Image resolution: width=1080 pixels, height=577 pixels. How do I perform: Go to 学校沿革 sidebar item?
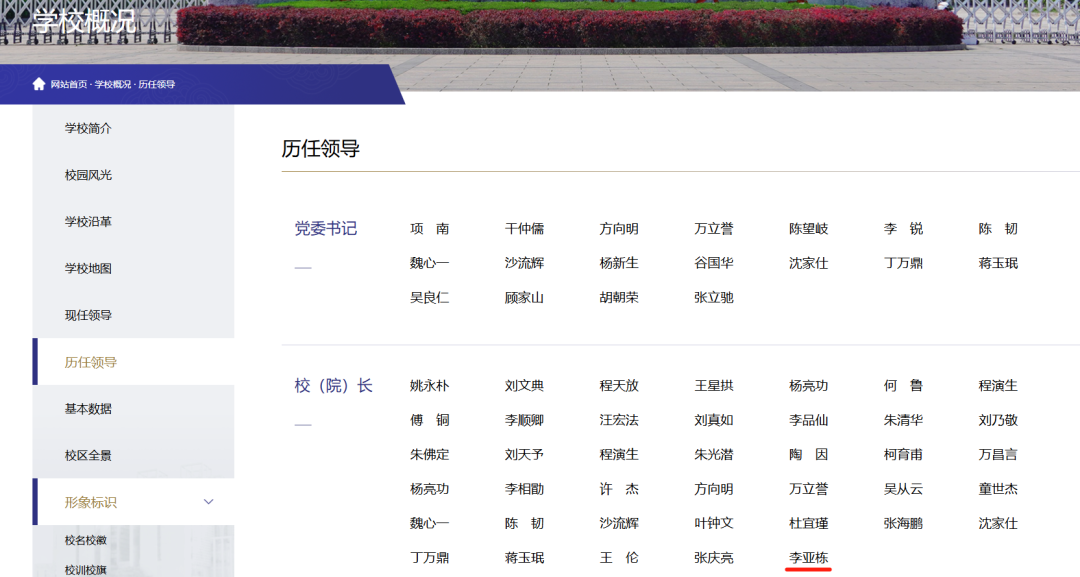pyautogui.click(x=88, y=222)
